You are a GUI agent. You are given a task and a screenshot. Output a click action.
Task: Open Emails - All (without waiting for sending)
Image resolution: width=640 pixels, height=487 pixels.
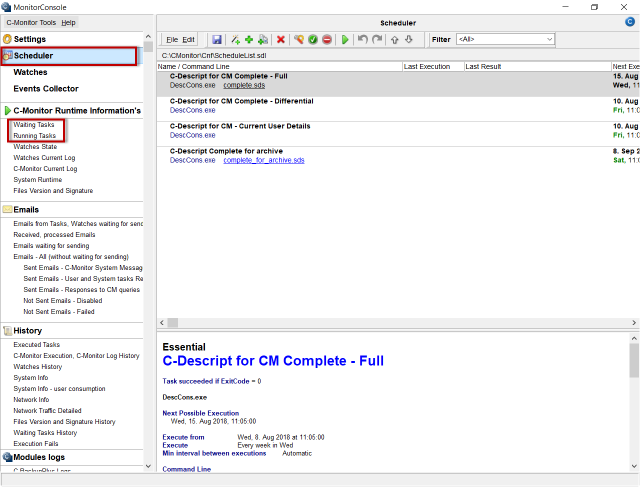click(71, 257)
